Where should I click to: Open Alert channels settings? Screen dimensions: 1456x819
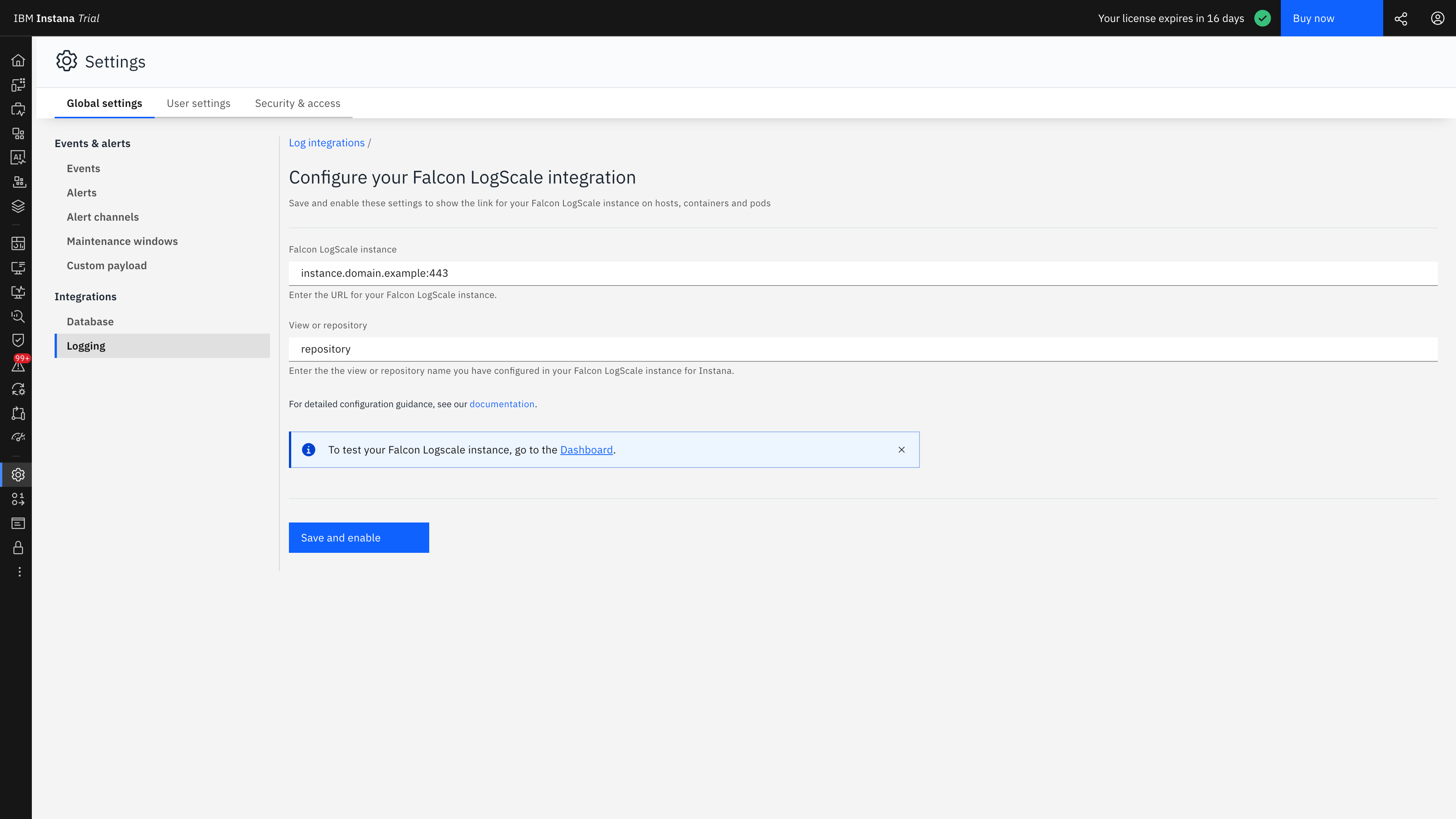[x=102, y=217]
